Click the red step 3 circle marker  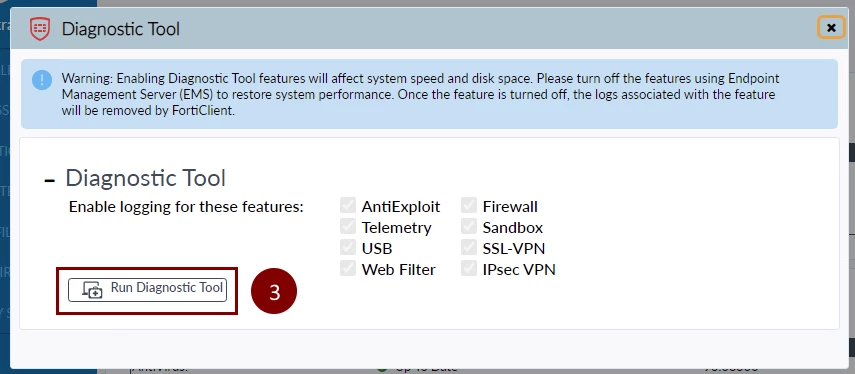pyautogui.click(x=274, y=292)
